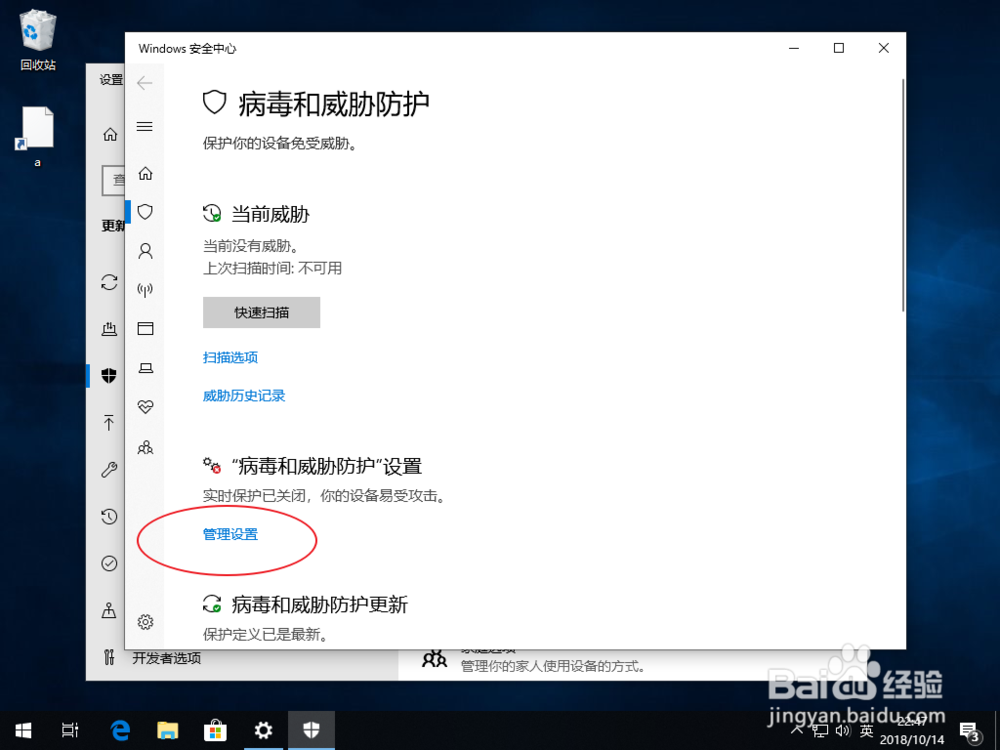The height and width of the screenshot is (750, 1000).
Task: Open backup up-arrow icon in Settings sidebar
Action: point(109,422)
